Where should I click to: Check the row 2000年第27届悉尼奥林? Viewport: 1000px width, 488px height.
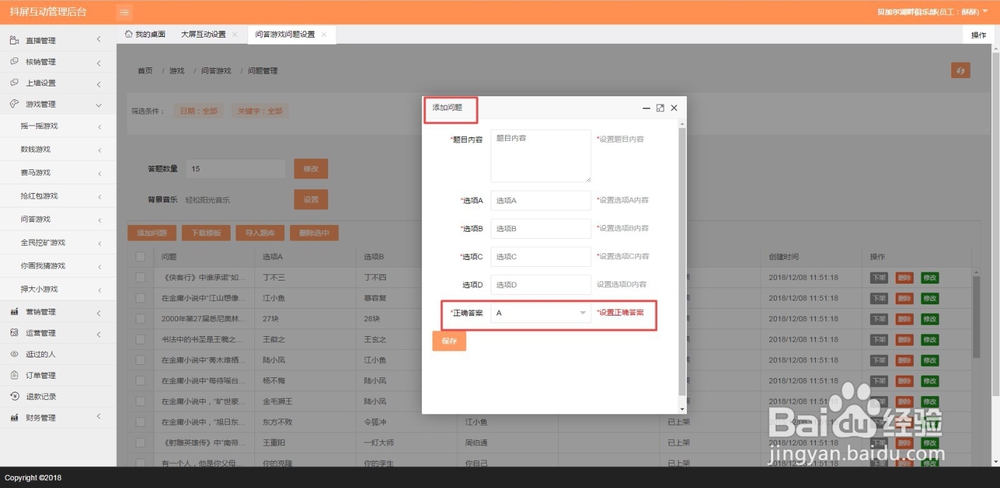tap(140, 318)
